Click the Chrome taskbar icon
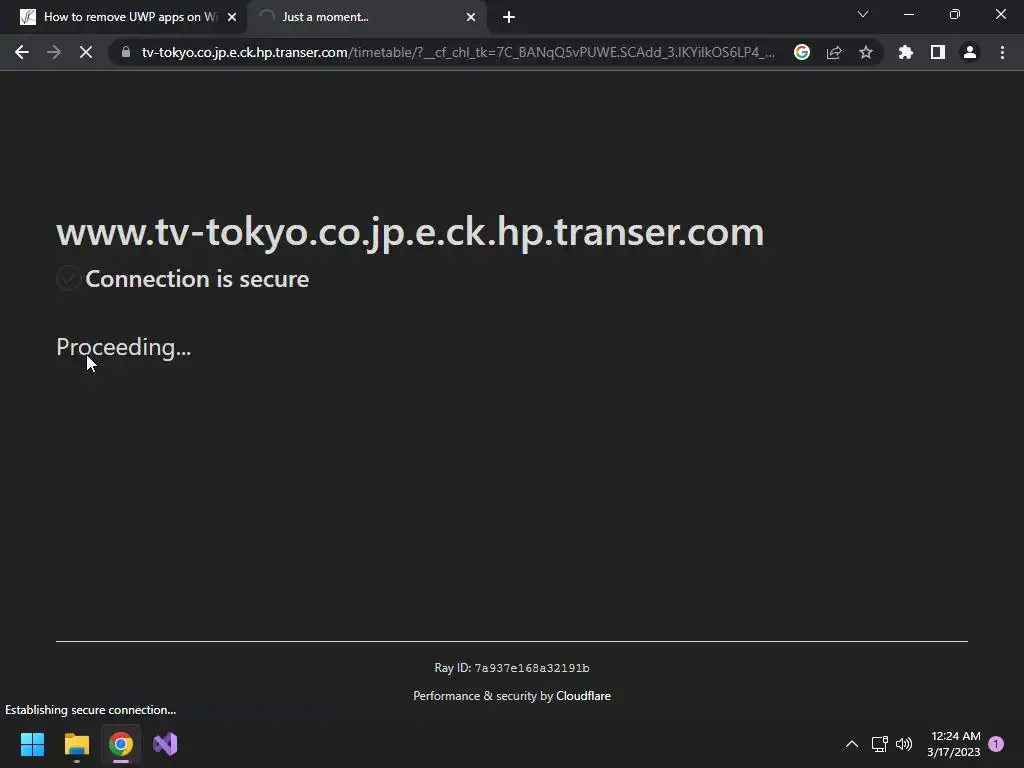The height and width of the screenshot is (768, 1024). pyautogui.click(x=121, y=744)
